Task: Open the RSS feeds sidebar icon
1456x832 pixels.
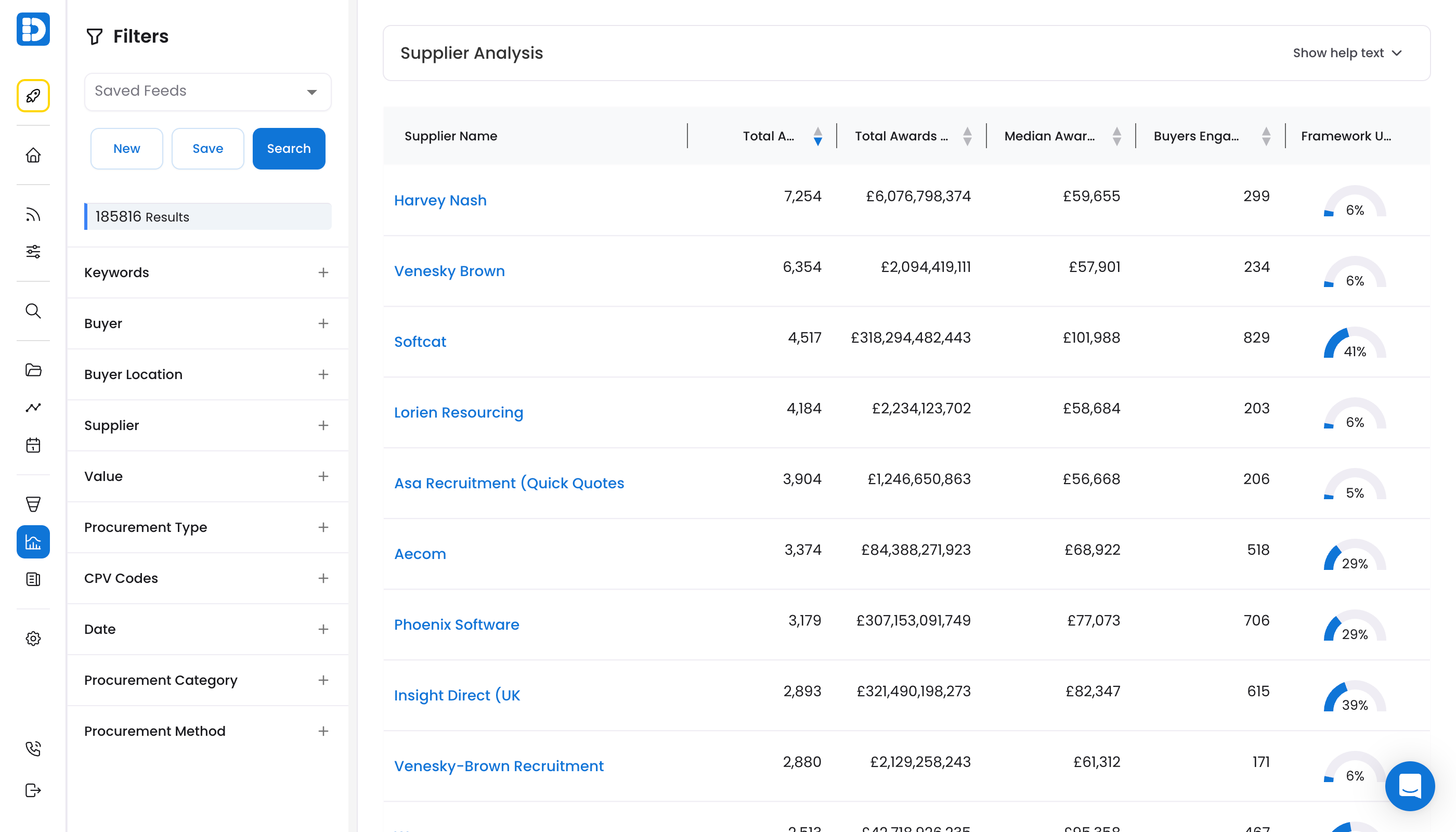Action: coord(33,214)
